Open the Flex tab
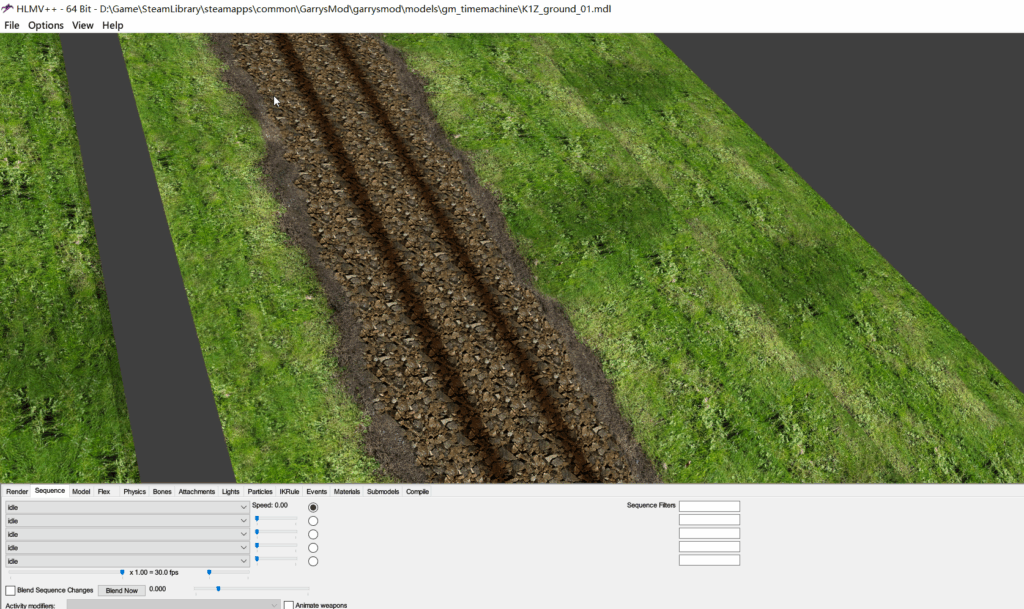Image resolution: width=1024 pixels, height=609 pixels. point(104,492)
